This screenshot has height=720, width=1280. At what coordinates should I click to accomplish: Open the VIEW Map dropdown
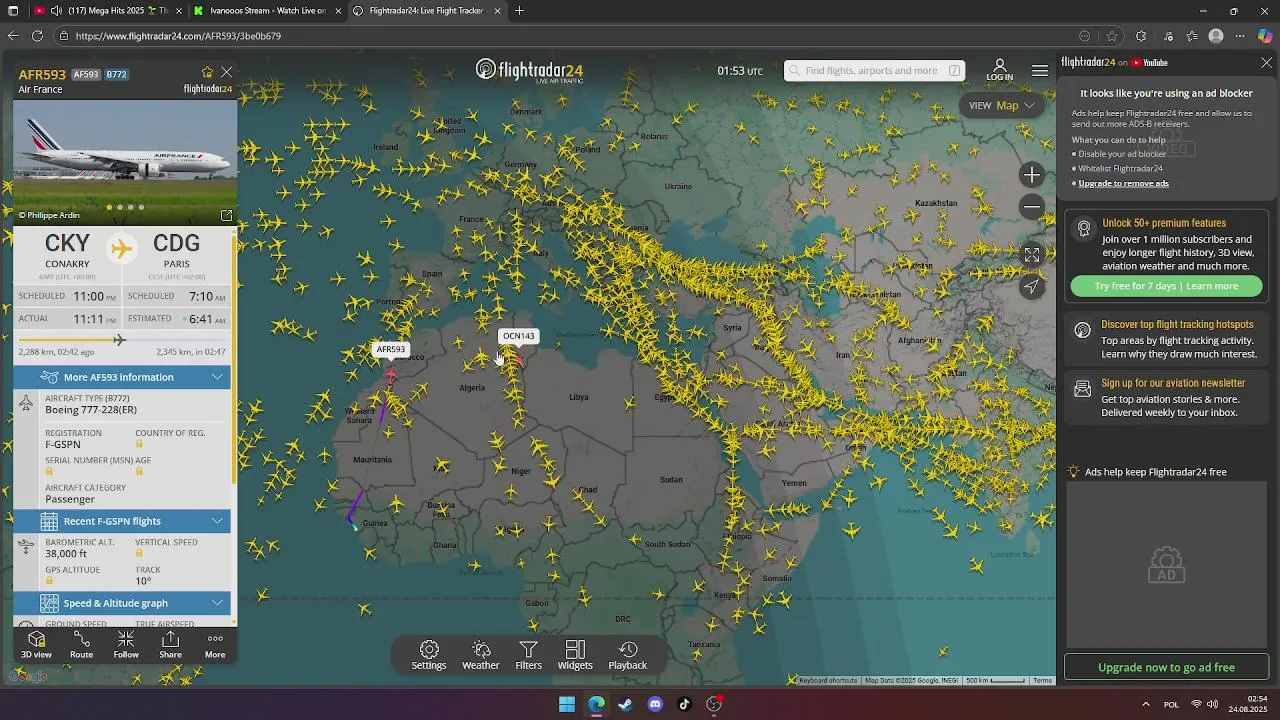[x=1001, y=105]
